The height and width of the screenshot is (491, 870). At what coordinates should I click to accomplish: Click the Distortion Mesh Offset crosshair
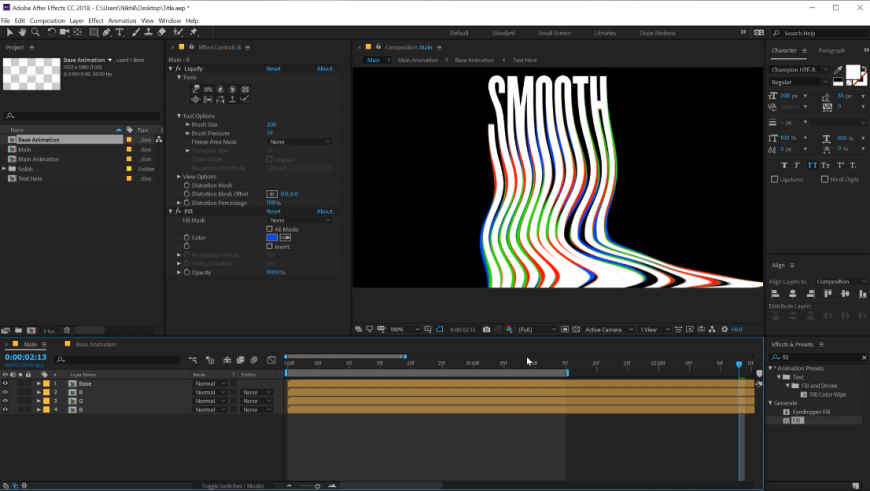(272, 194)
